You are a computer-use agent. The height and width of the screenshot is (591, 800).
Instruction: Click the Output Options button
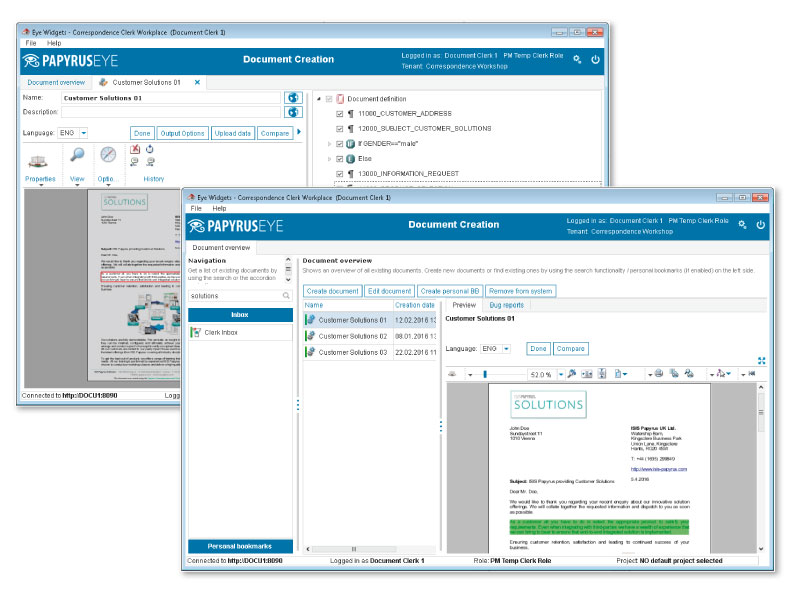pyautogui.click(x=182, y=133)
